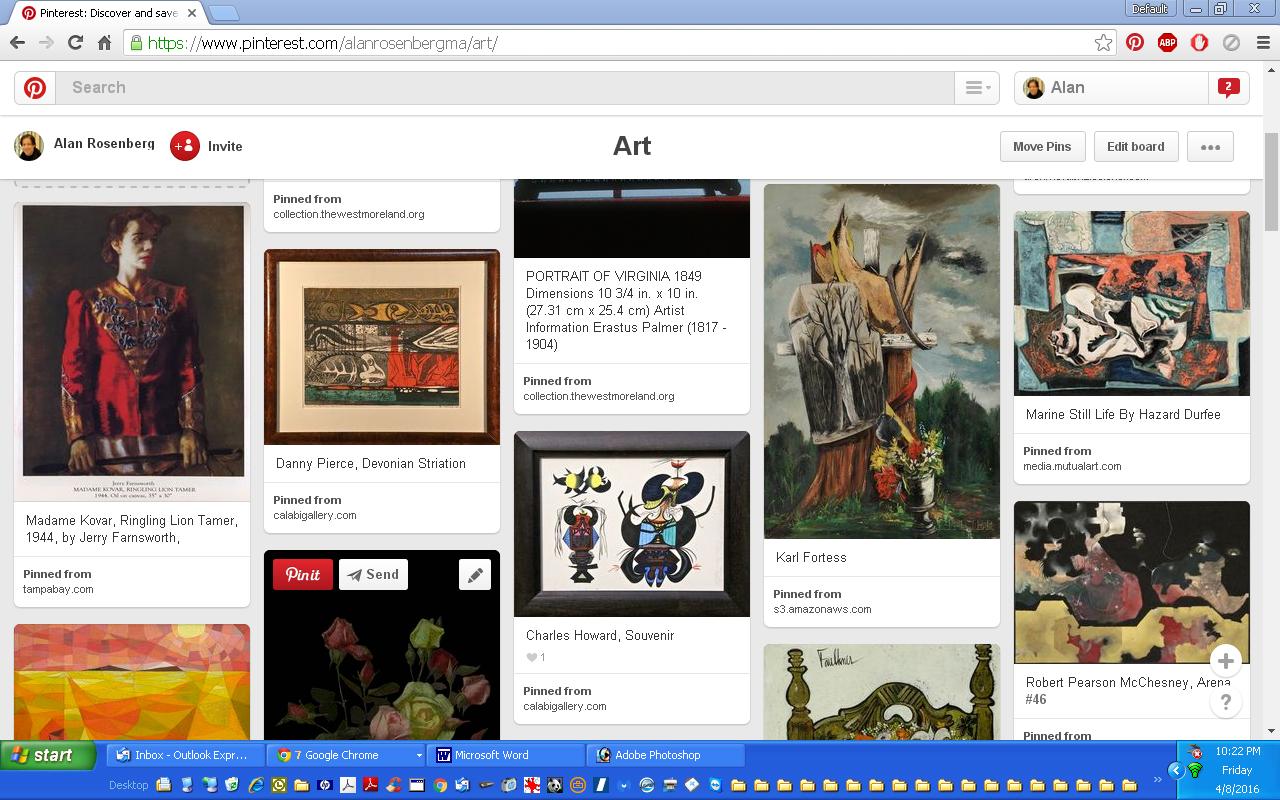Click the page vertical scrollbar thumb
The height and width of the screenshot is (800, 1280).
click(1271, 180)
